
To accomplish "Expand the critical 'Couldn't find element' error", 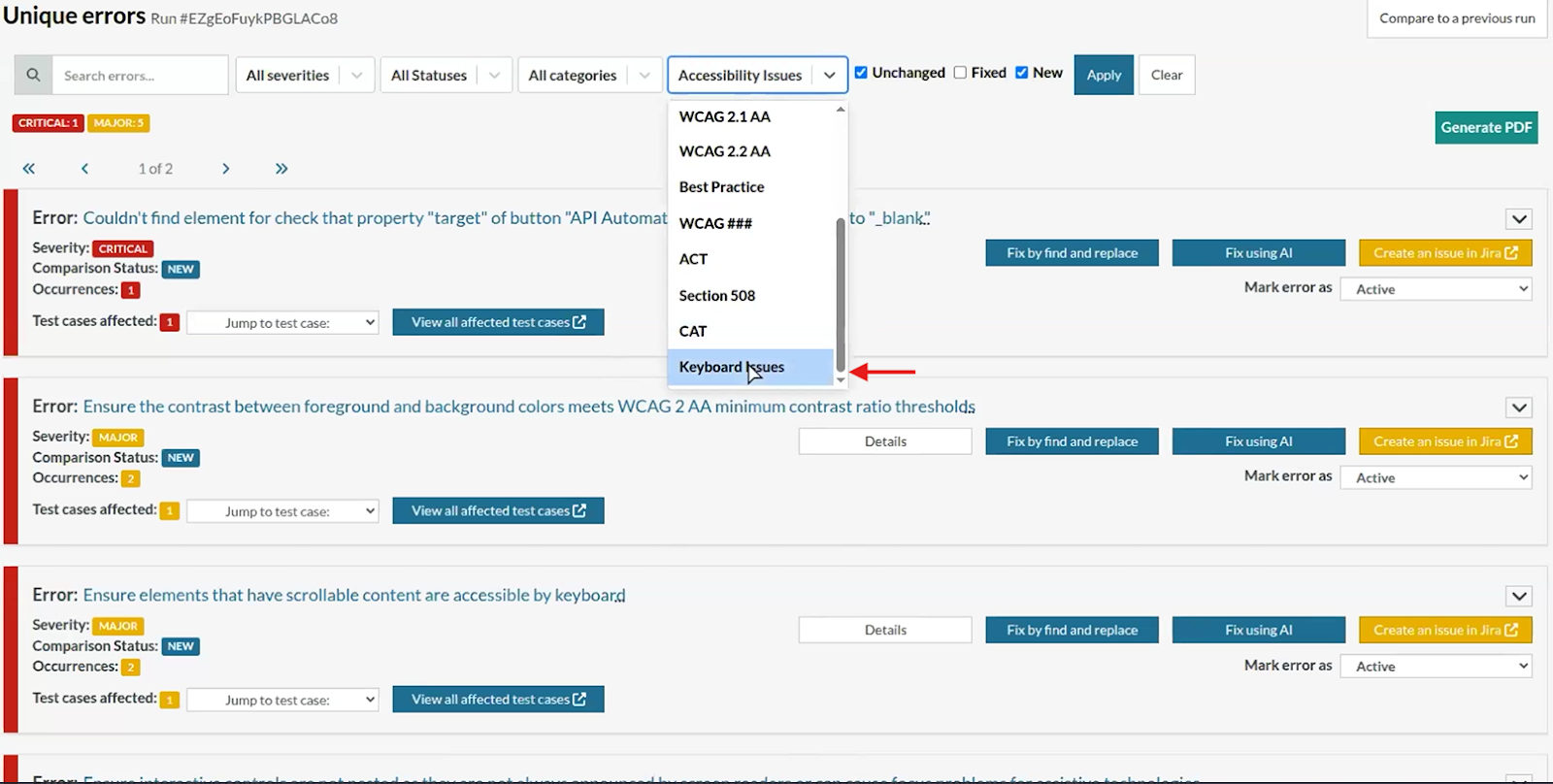I will click(1519, 219).
